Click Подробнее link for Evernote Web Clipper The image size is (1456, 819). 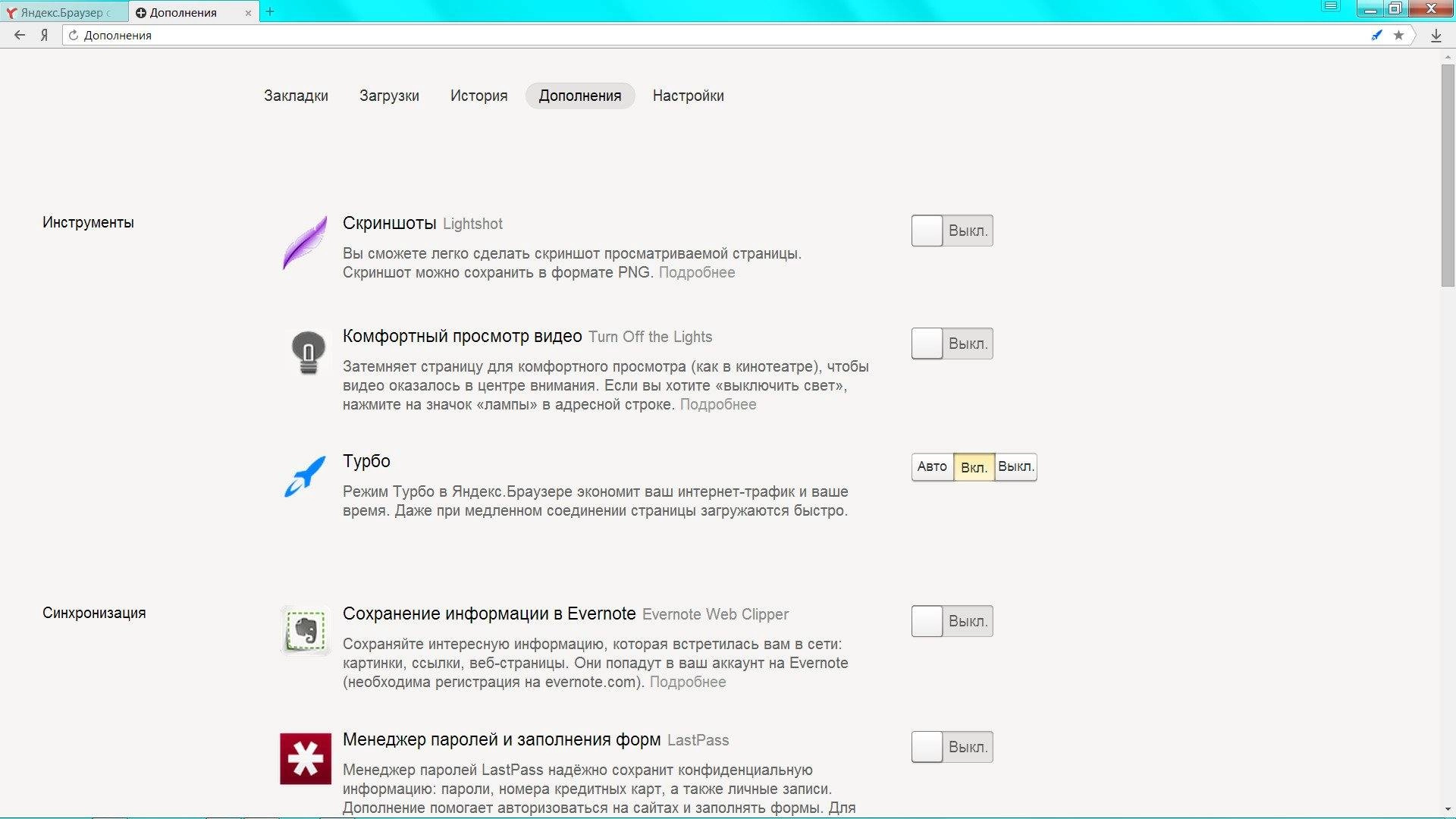click(x=687, y=682)
